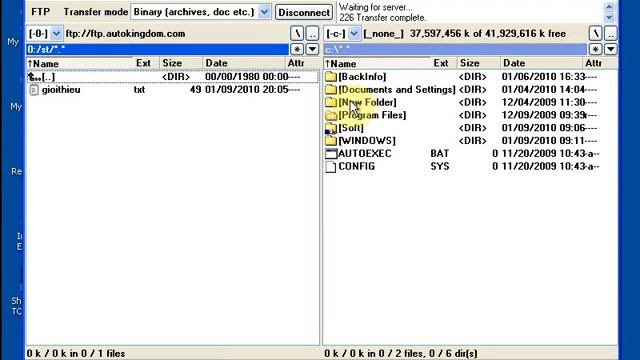
Task: Sort left panel by Date column
Action: [244, 63]
